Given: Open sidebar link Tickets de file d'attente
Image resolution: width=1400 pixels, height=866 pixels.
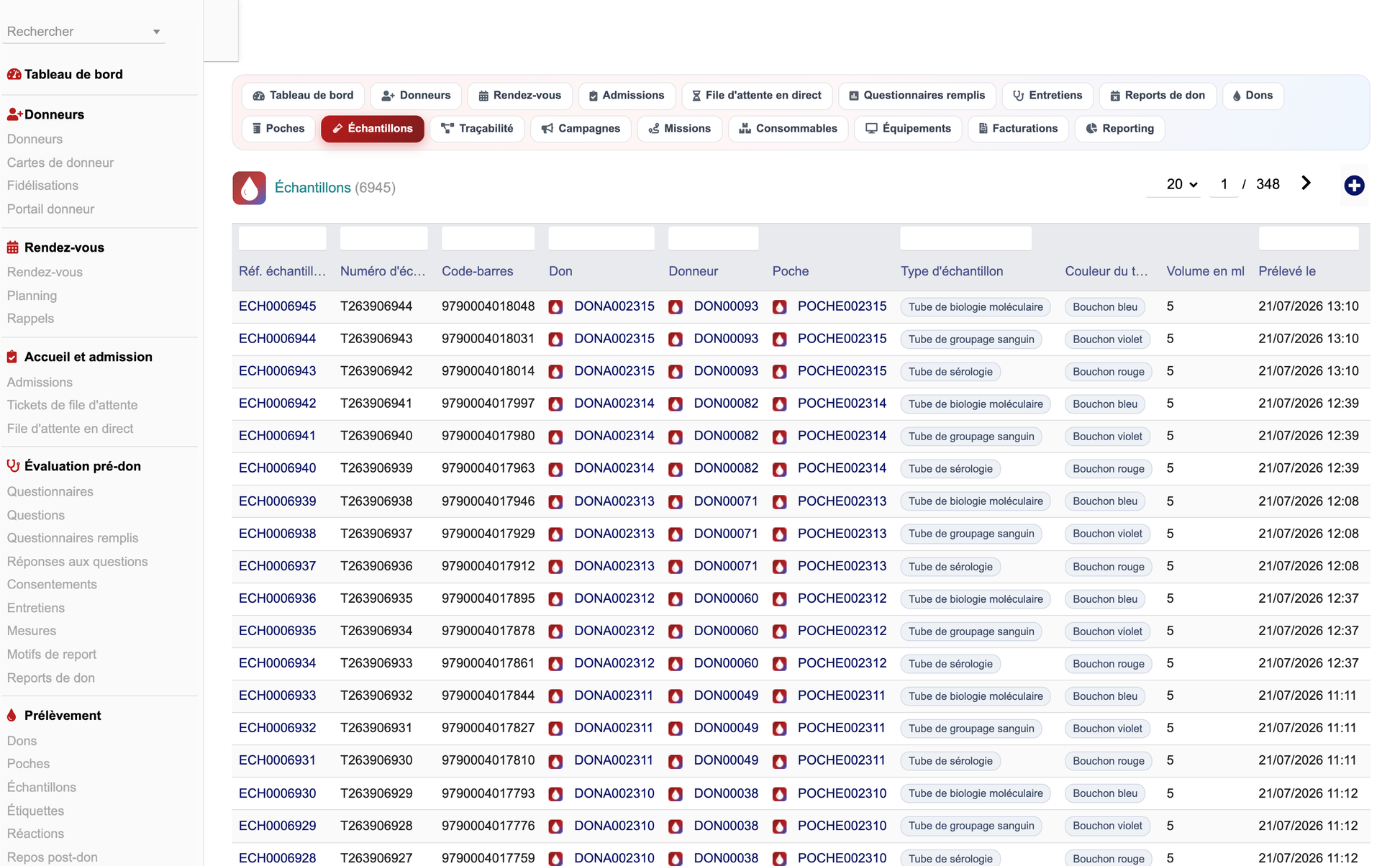Looking at the screenshot, I should coord(72,405).
